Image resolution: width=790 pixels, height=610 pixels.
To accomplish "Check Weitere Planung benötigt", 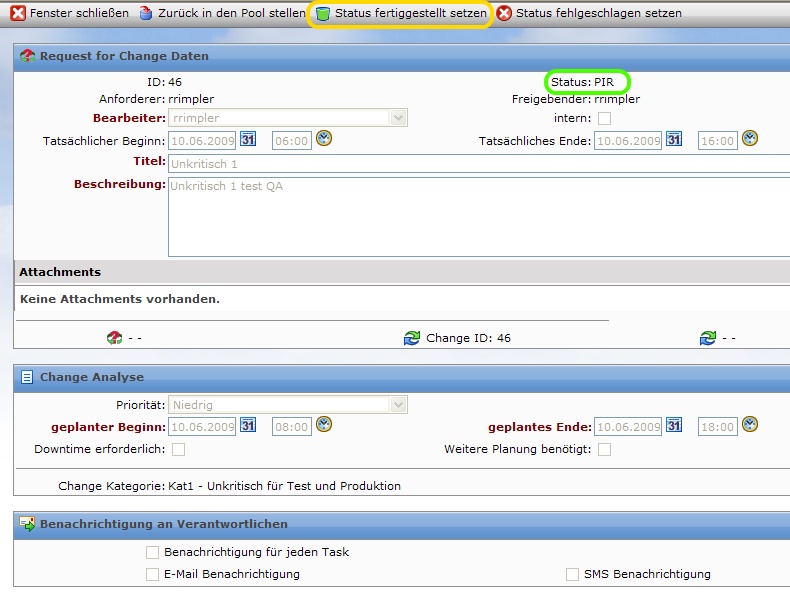I will coord(604,450).
